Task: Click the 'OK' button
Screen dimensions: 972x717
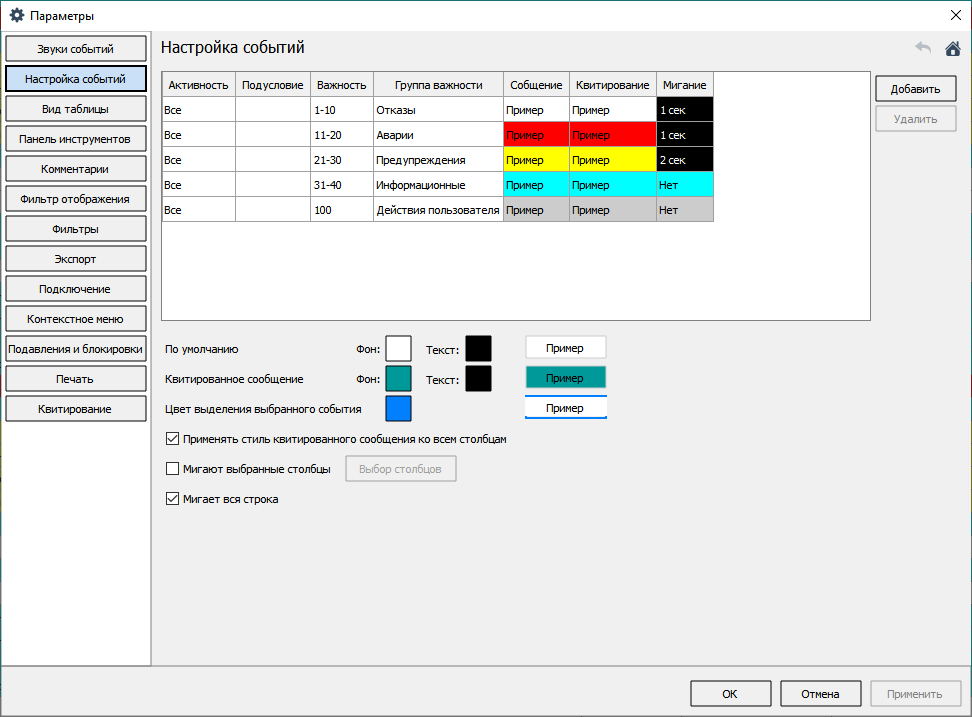Action: 730,694
